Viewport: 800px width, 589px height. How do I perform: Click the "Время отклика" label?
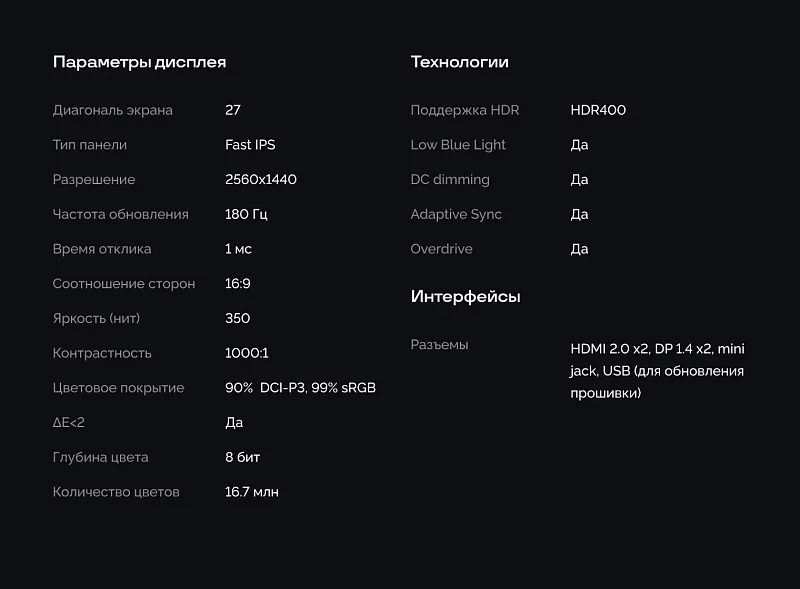point(102,249)
